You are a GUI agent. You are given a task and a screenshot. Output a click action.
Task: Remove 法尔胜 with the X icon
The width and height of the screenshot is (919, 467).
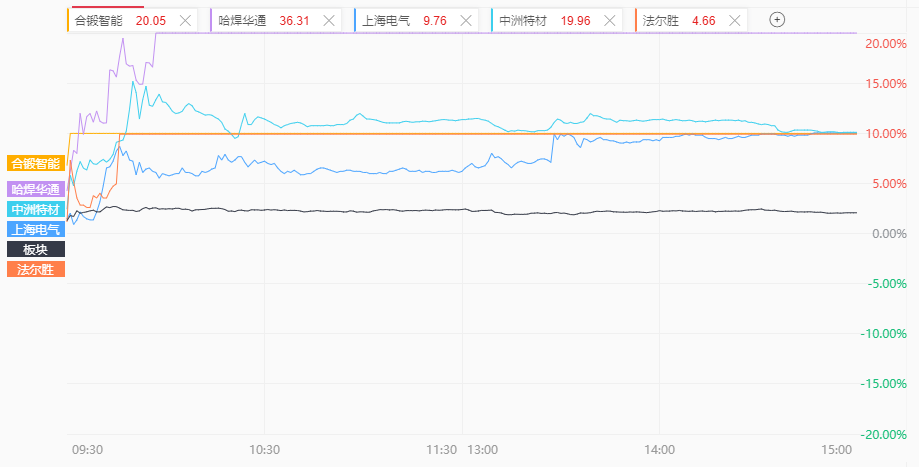pyautogui.click(x=735, y=20)
